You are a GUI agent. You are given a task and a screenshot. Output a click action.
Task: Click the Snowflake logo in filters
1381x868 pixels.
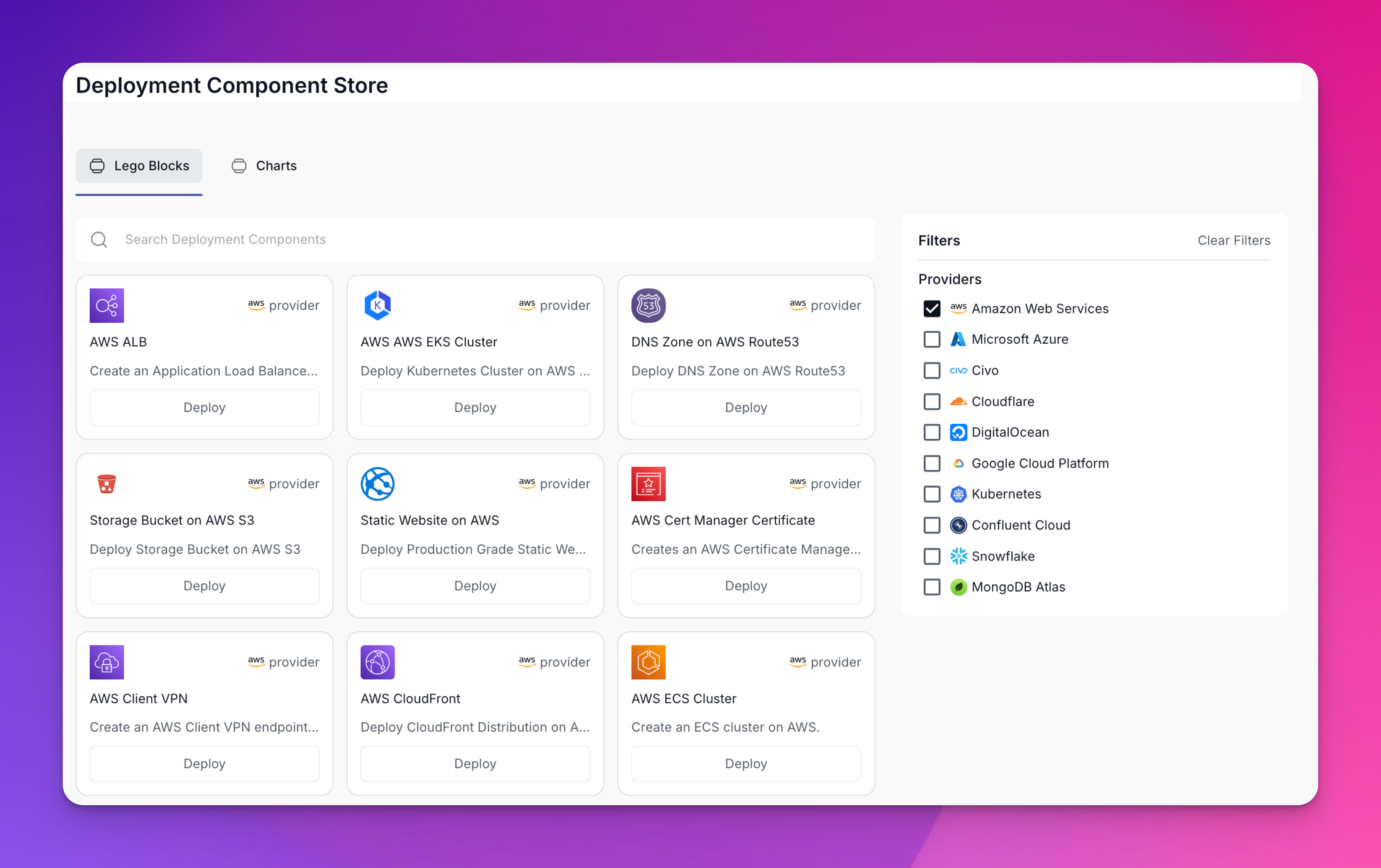coord(958,556)
